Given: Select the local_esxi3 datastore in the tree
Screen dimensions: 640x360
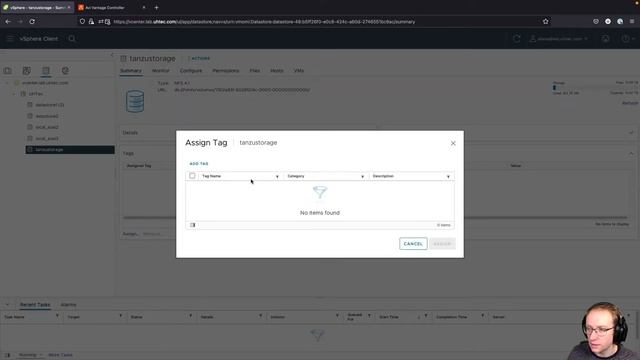Looking at the screenshot, I should [x=47, y=138].
